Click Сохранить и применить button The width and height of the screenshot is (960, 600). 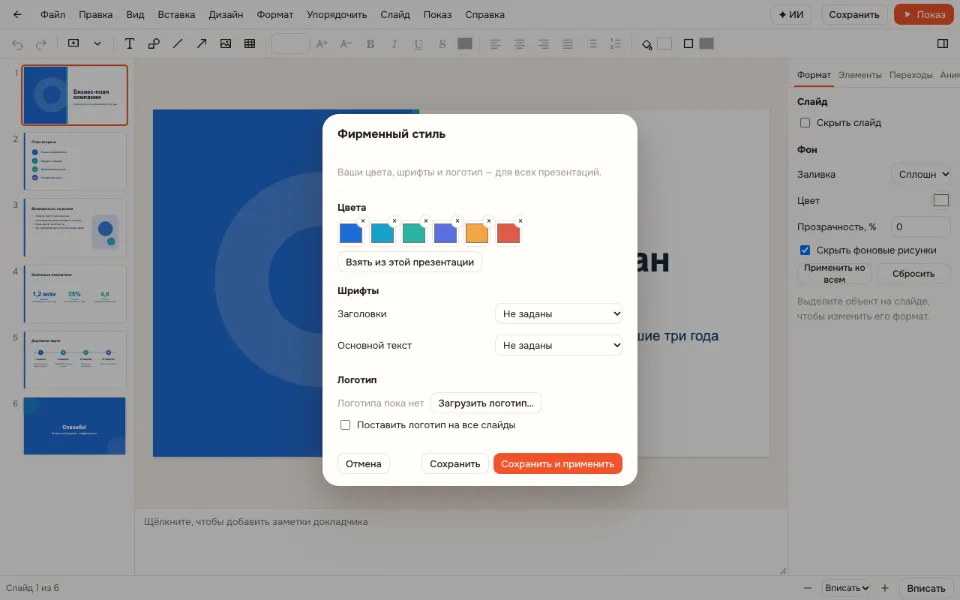click(x=558, y=463)
